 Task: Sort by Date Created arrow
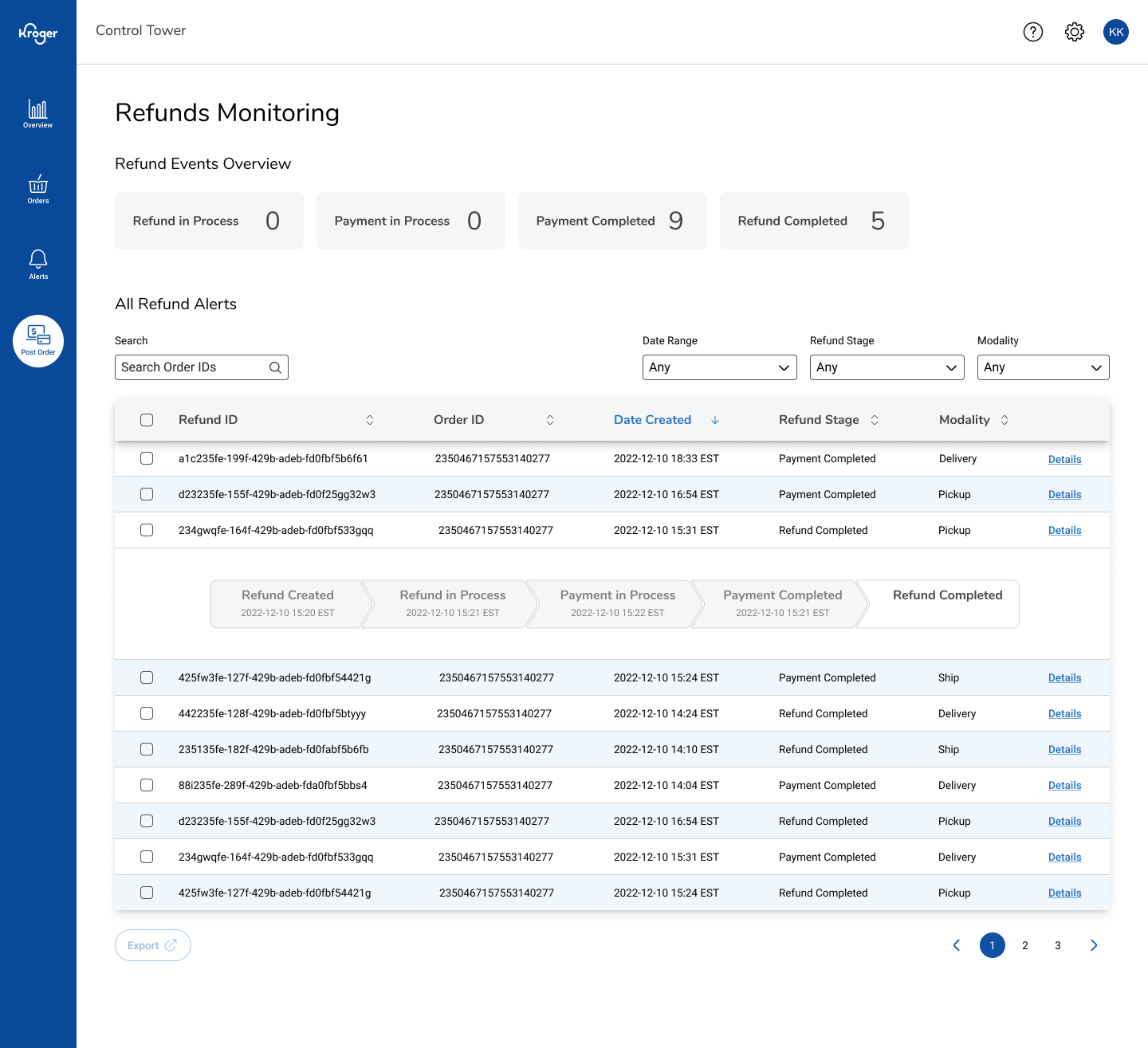click(x=715, y=420)
